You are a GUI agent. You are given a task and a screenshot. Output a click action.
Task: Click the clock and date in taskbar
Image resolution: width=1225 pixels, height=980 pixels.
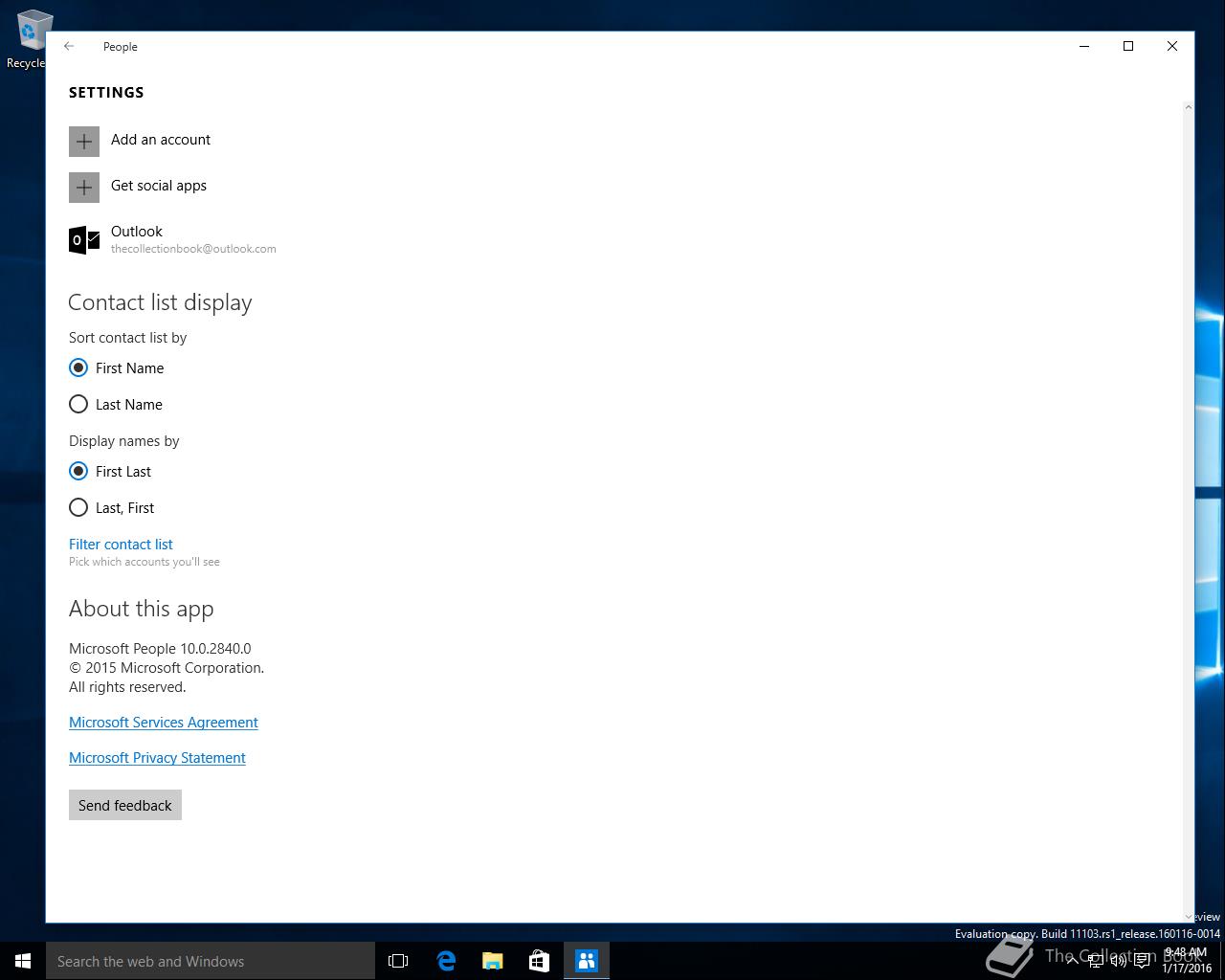point(1187,961)
